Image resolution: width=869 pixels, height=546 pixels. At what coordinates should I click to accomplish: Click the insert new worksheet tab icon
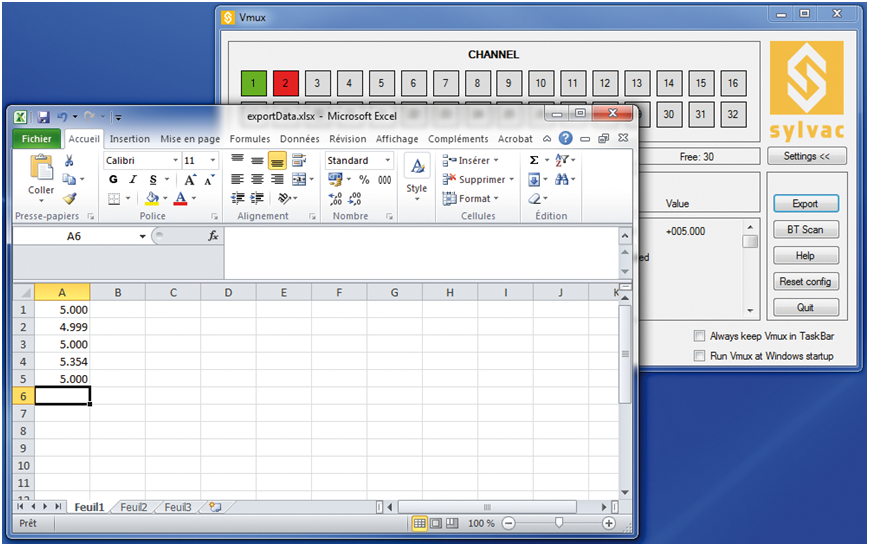tap(215, 507)
